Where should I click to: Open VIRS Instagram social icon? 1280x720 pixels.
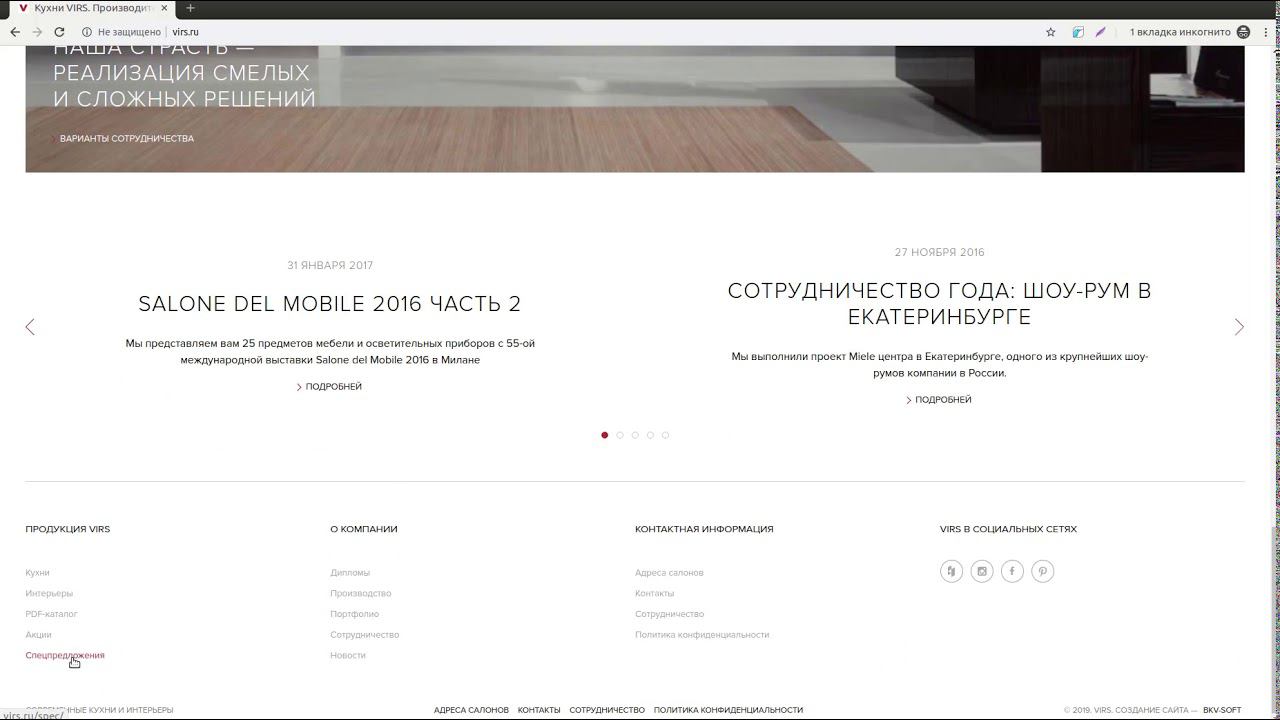coord(982,571)
